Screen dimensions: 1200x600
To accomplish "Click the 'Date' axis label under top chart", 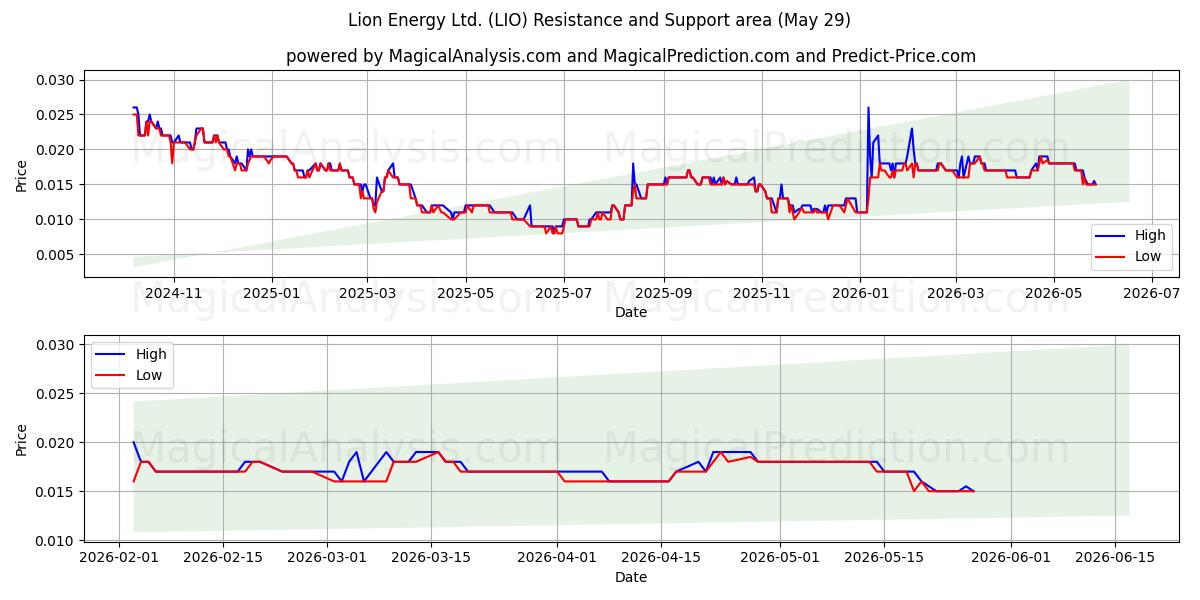I will [x=631, y=312].
